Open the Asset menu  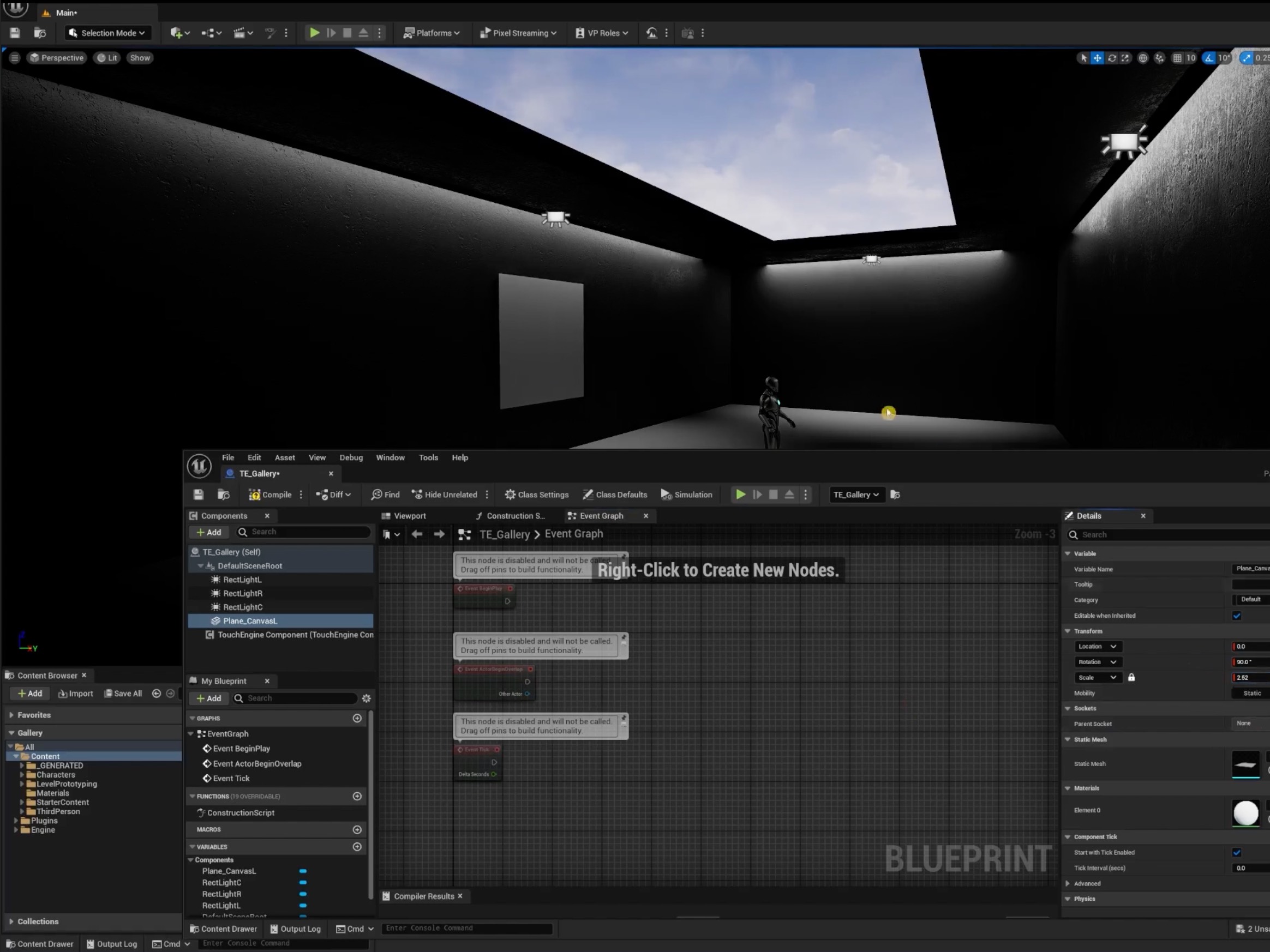[285, 457]
